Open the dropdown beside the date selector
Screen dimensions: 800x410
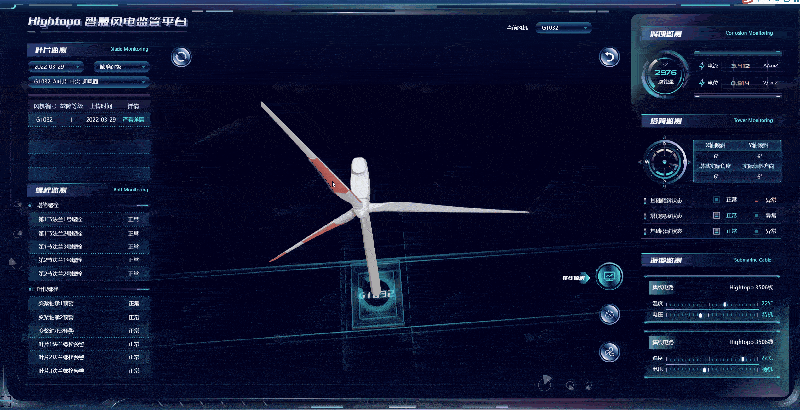(x=121, y=67)
